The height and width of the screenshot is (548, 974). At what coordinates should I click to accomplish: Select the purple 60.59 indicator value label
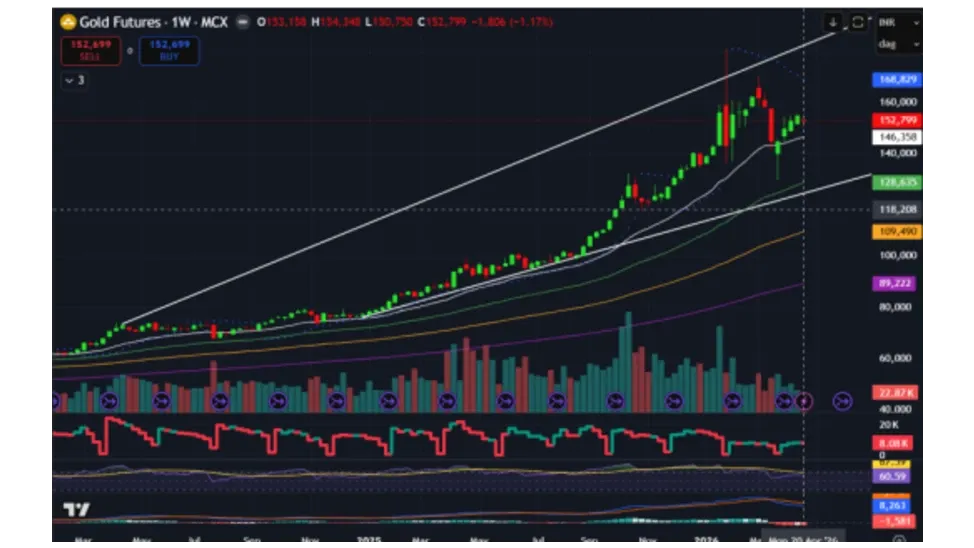891,477
